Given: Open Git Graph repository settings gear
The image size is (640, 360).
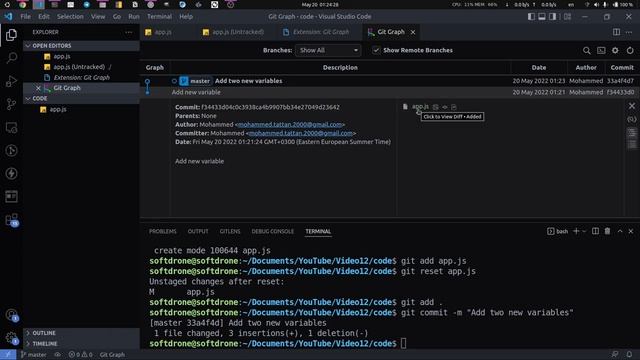Looking at the screenshot, I should tap(615, 51).
